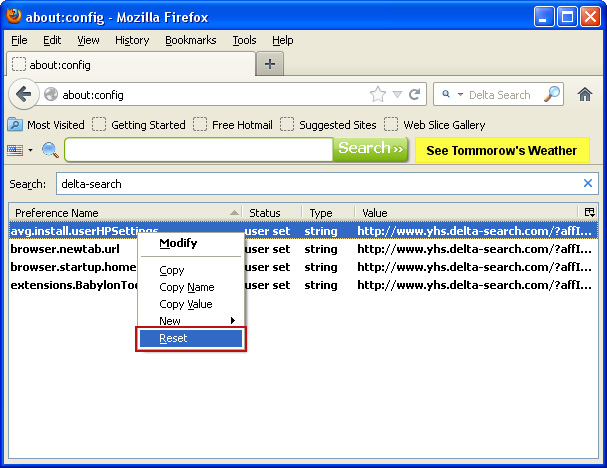Select extensions.BabylonTo preference row

[x=303, y=285]
